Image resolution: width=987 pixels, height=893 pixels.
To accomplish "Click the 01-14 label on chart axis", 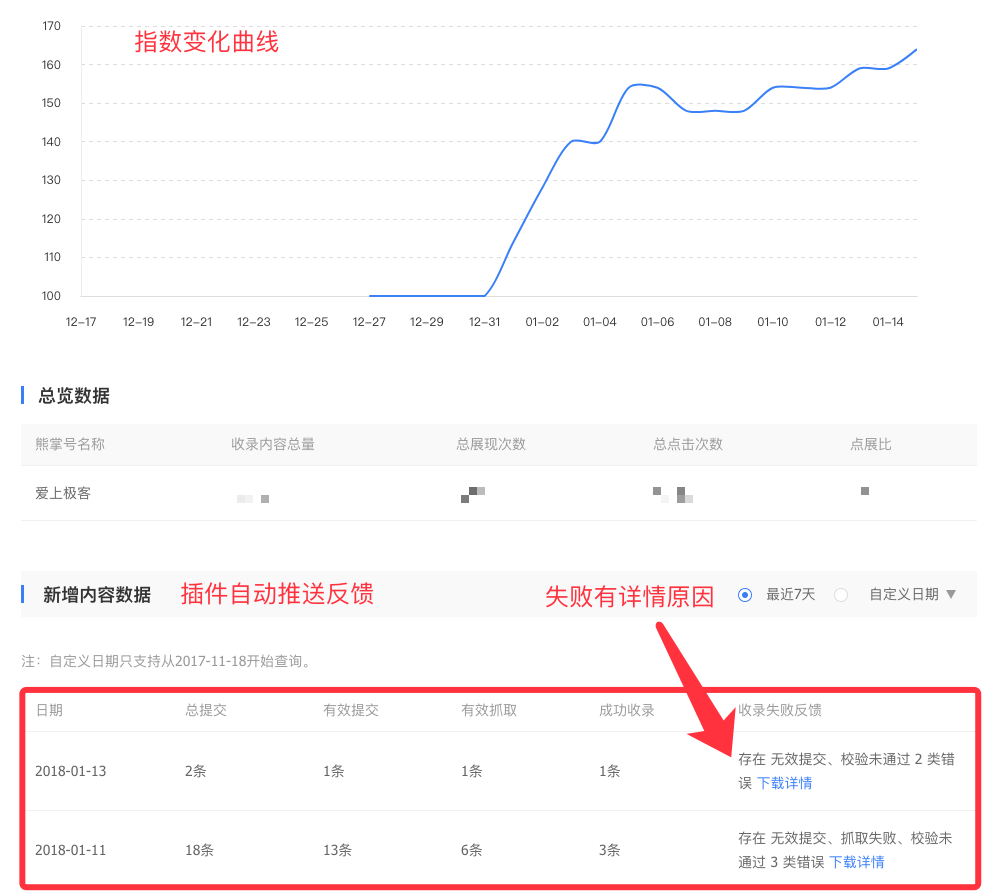I will pos(888,322).
